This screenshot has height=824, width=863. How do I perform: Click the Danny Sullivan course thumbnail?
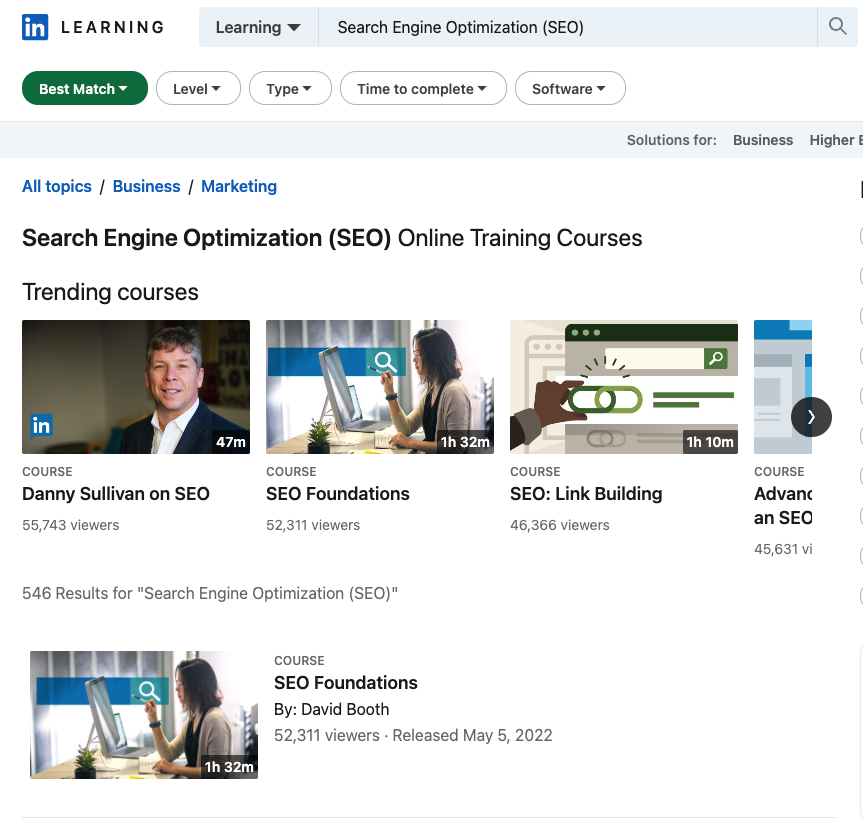(136, 387)
